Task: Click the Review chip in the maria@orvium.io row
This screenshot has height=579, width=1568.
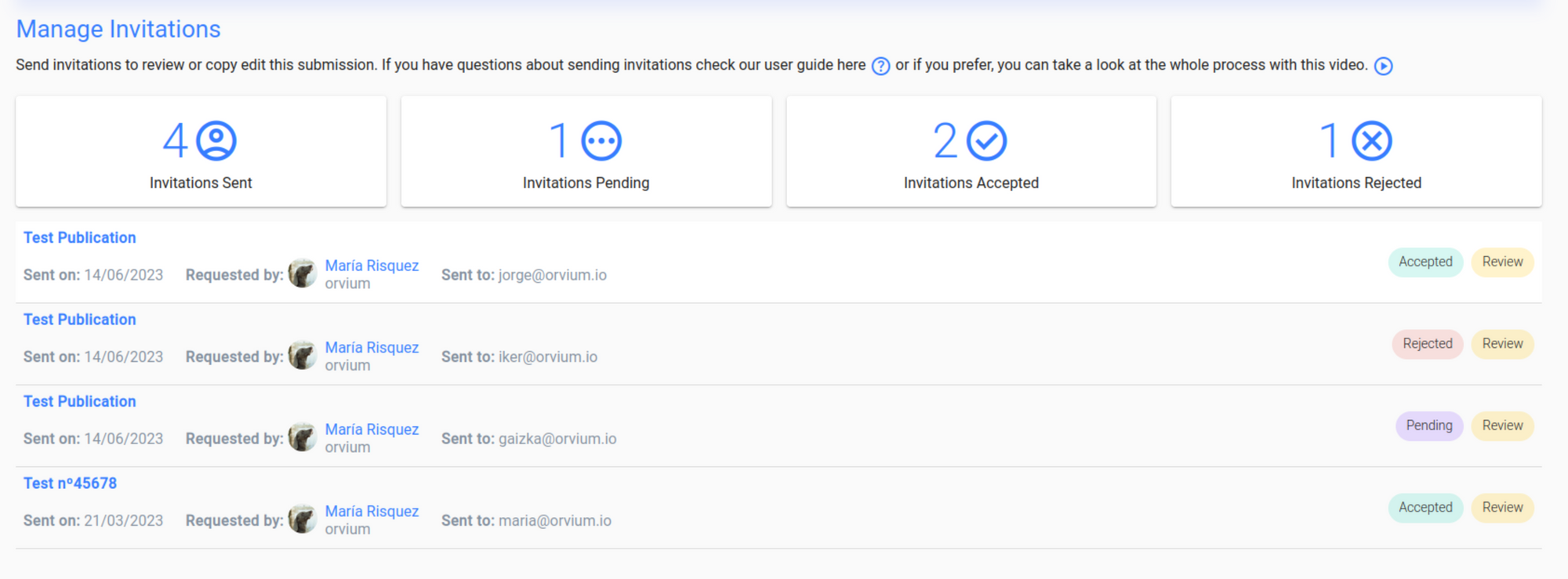Action: coord(1502,508)
